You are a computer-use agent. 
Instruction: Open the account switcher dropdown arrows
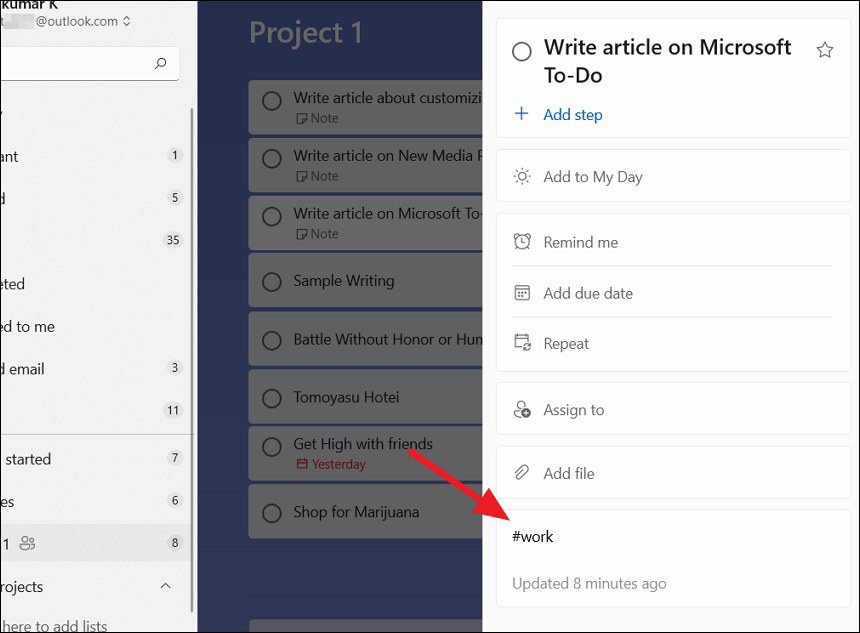(x=127, y=21)
